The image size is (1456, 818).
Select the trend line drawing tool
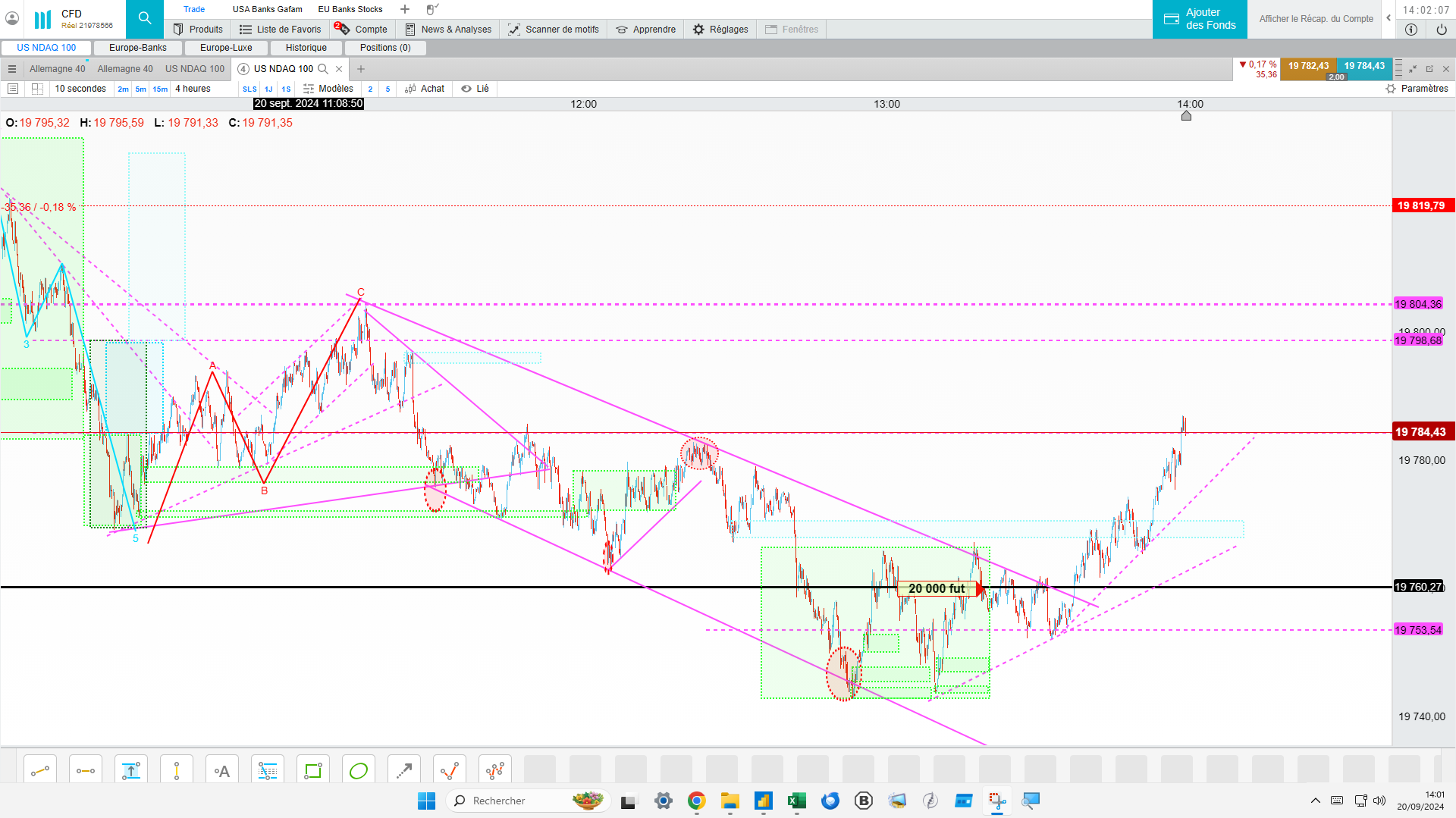pyautogui.click(x=40, y=771)
